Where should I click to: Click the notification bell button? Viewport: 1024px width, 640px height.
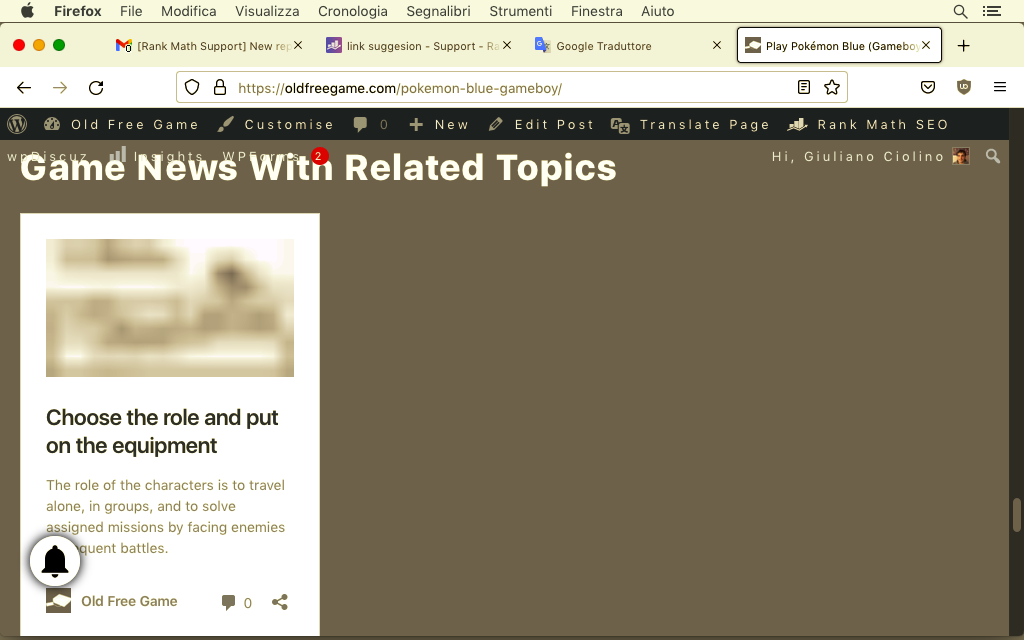(55, 561)
